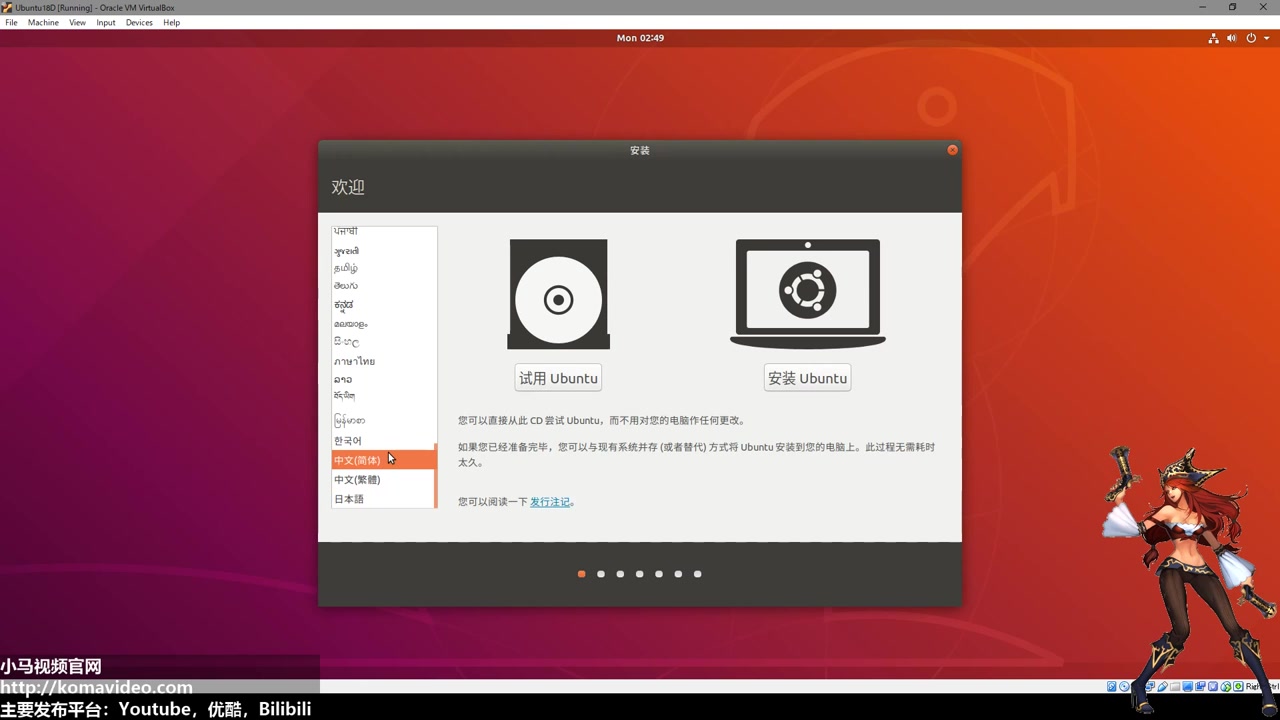
Task: Open the Devices menu in VirtualBox
Action: (139, 22)
